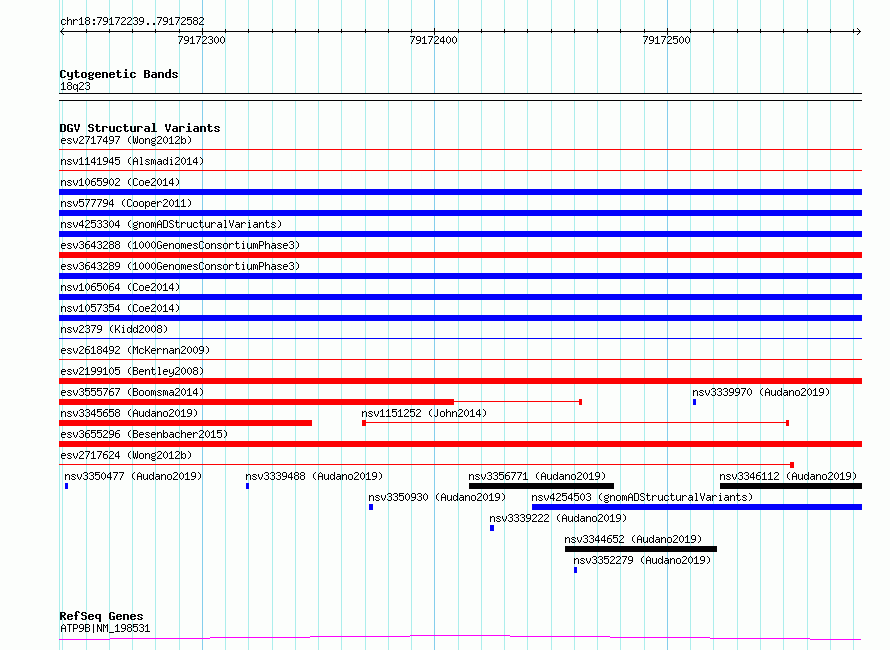Open esv2717624 (Wong2012b) label

(x=126, y=455)
